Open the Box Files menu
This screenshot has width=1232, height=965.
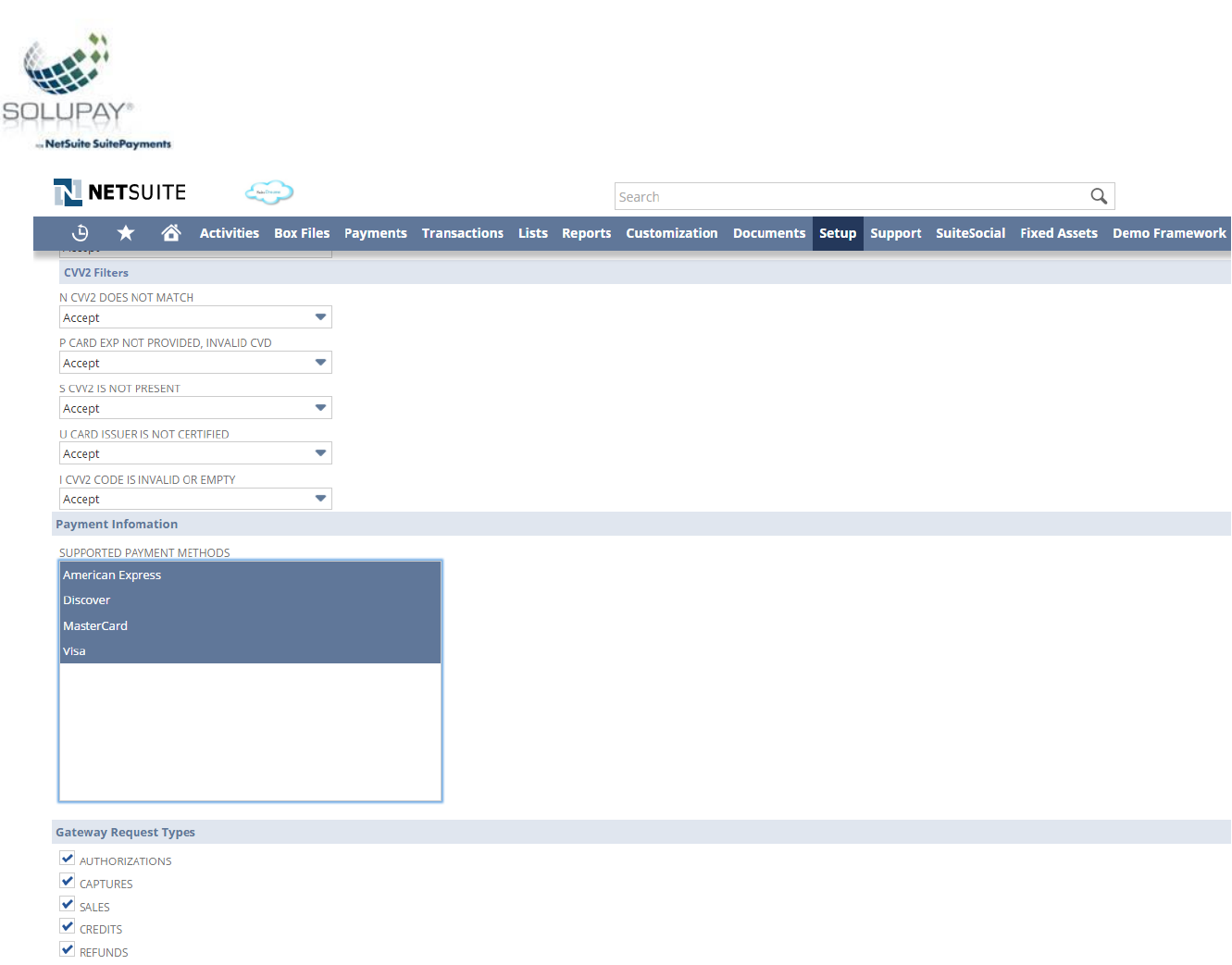click(x=302, y=233)
